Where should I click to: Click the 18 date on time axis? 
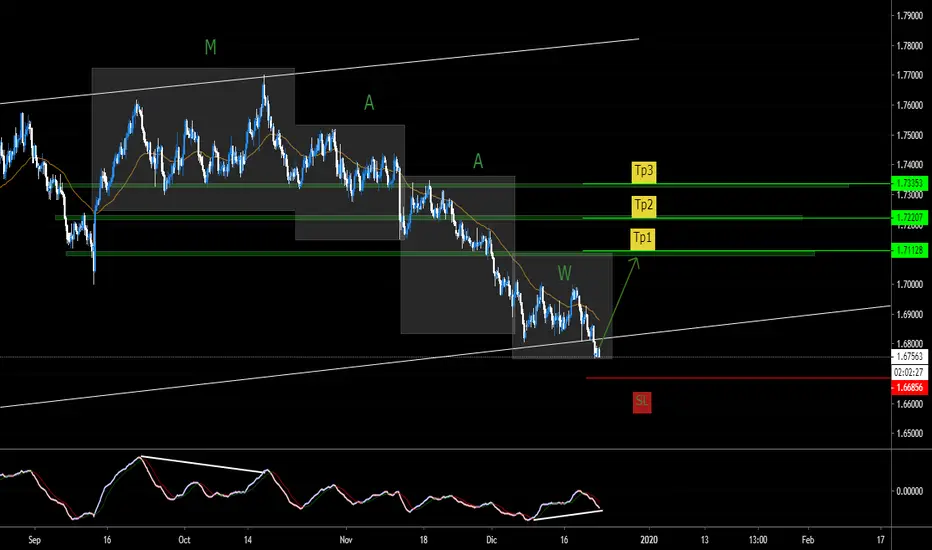point(423,540)
